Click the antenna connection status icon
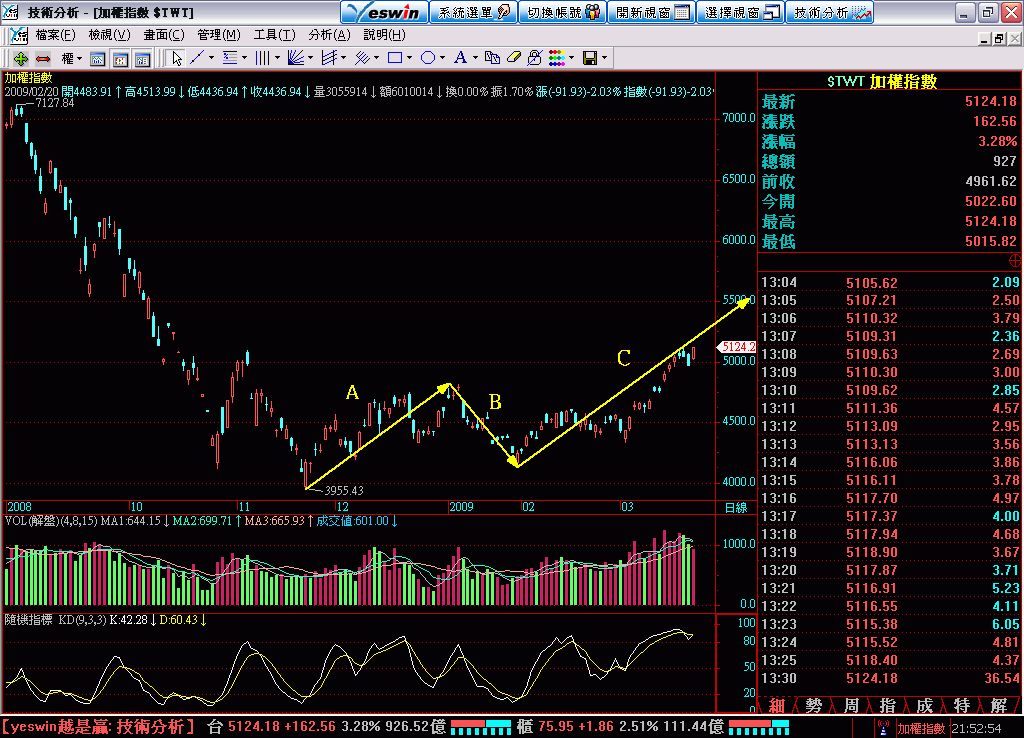Image resolution: width=1024 pixels, height=738 pixels. 883,728
